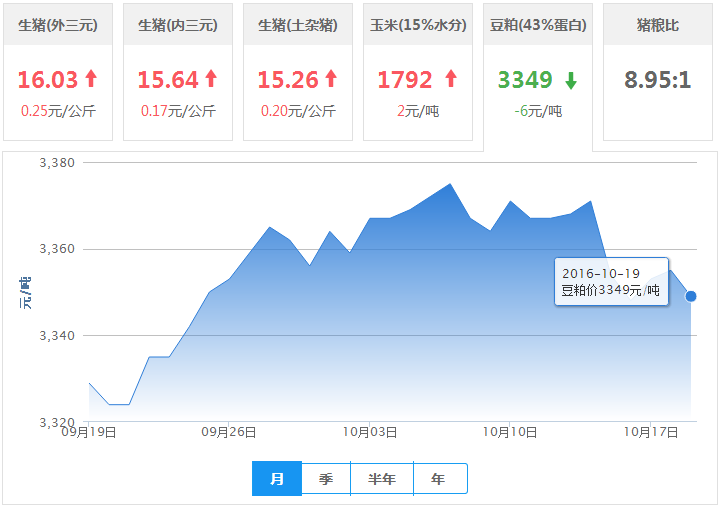Click the green down arrow beside 3349
Viewport: 722px width, 509px height.
(571, 81)
